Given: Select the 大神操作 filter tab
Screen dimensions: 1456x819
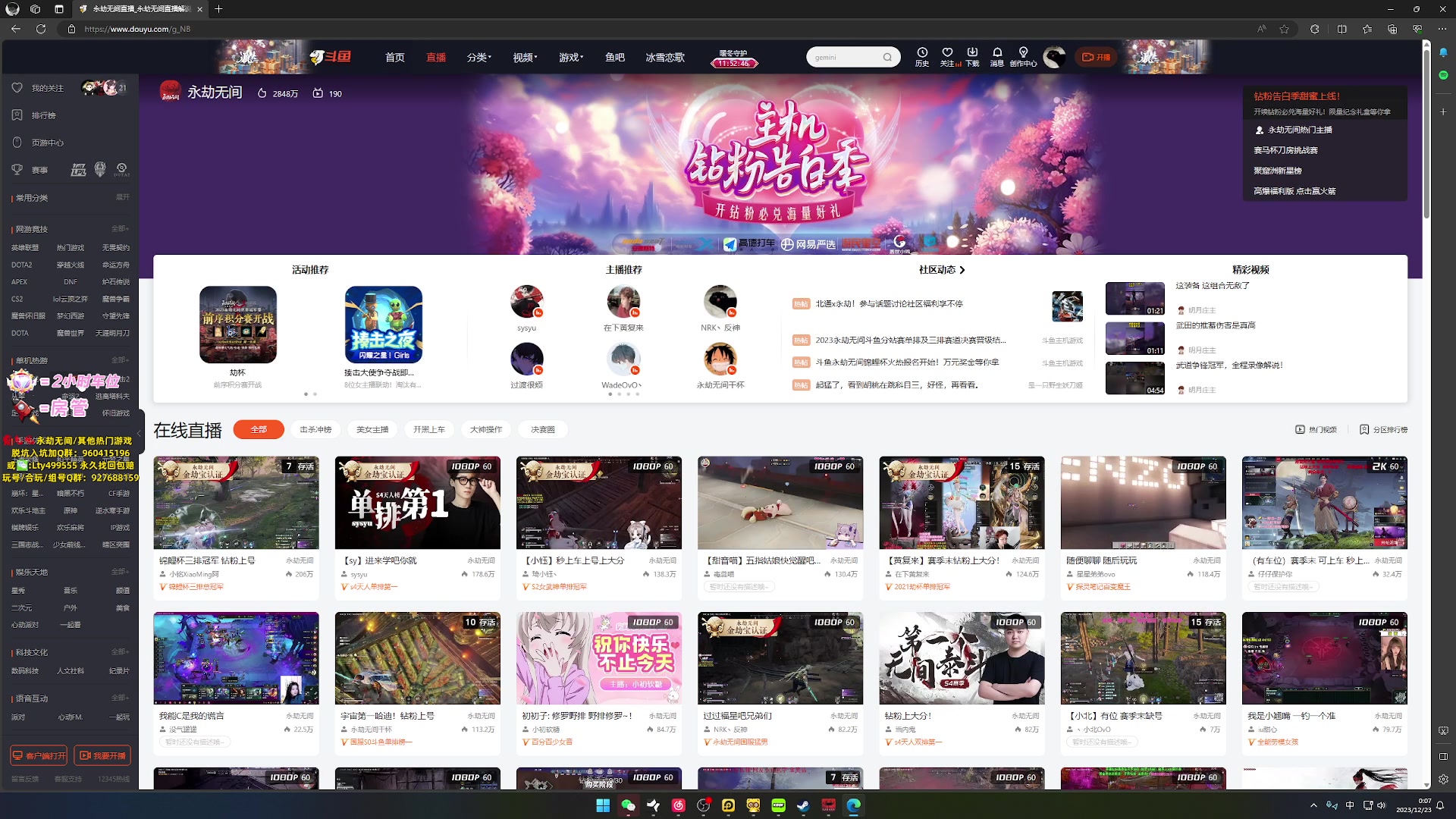Looking at the screenshot, I should [x=486, y=429].
